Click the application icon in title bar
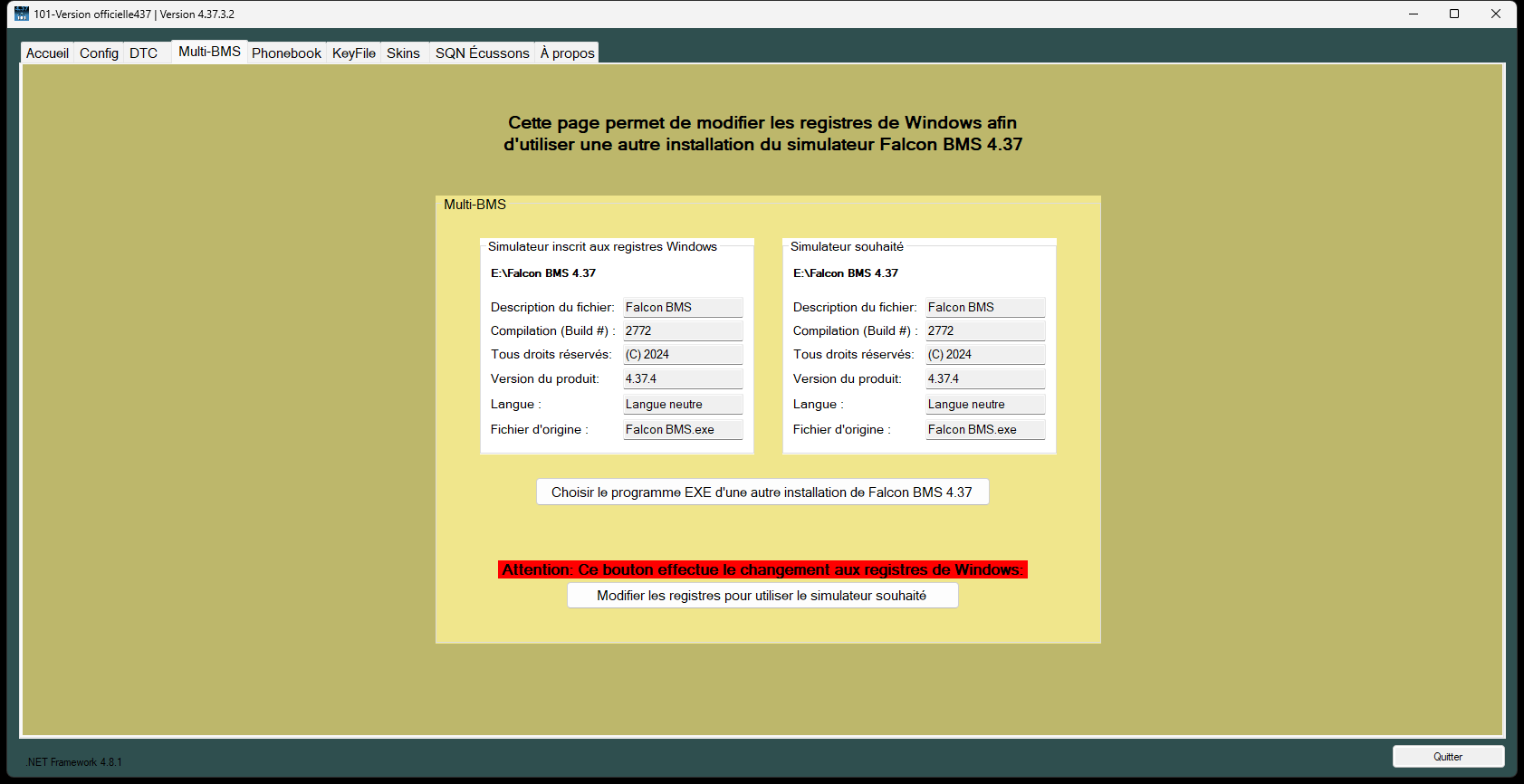 point(22,14)
